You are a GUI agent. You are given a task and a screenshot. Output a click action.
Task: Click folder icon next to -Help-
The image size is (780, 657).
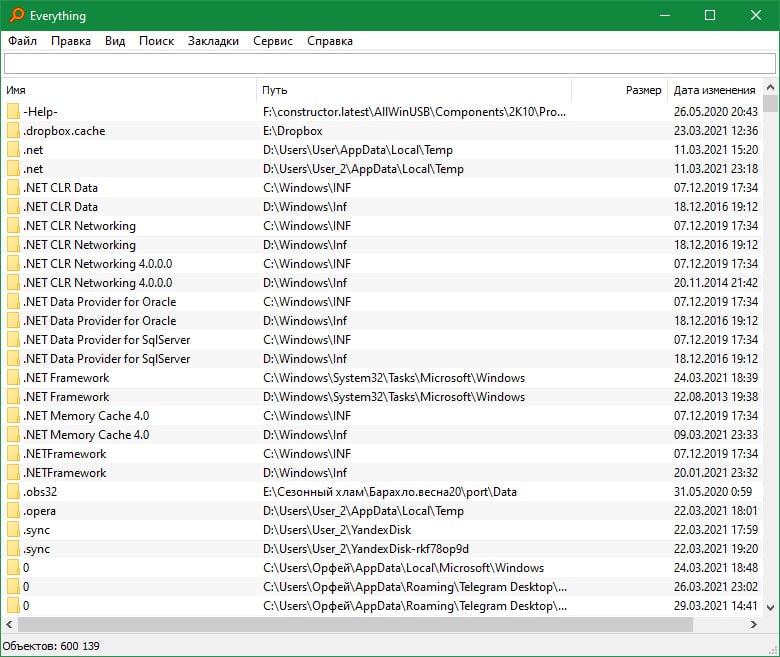(13, 112)
